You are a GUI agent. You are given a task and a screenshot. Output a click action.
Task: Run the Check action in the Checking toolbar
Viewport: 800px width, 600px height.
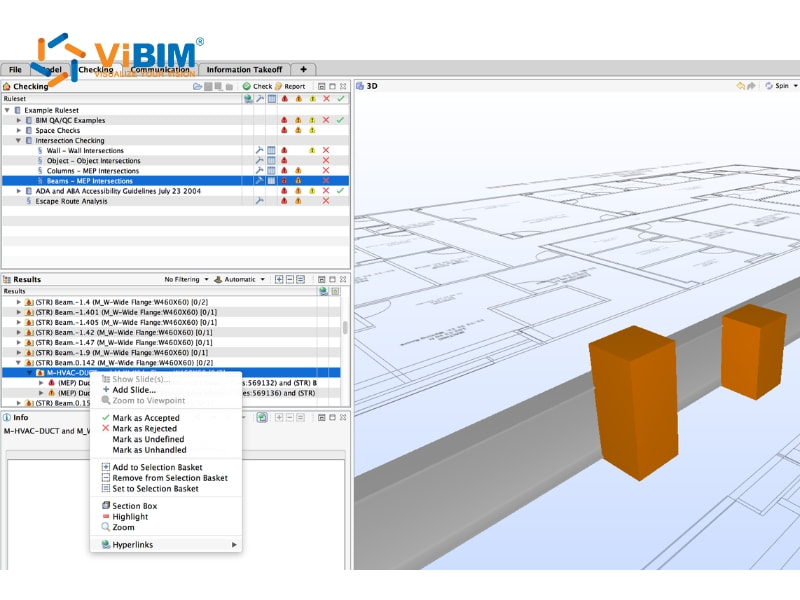click(259, 86)
